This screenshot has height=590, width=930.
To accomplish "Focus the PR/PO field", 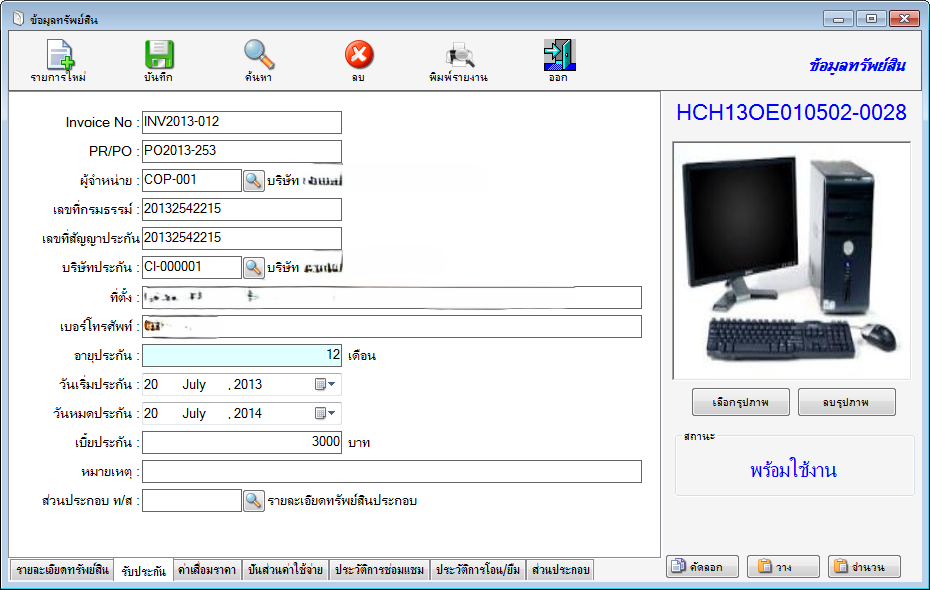I will 242,151.
